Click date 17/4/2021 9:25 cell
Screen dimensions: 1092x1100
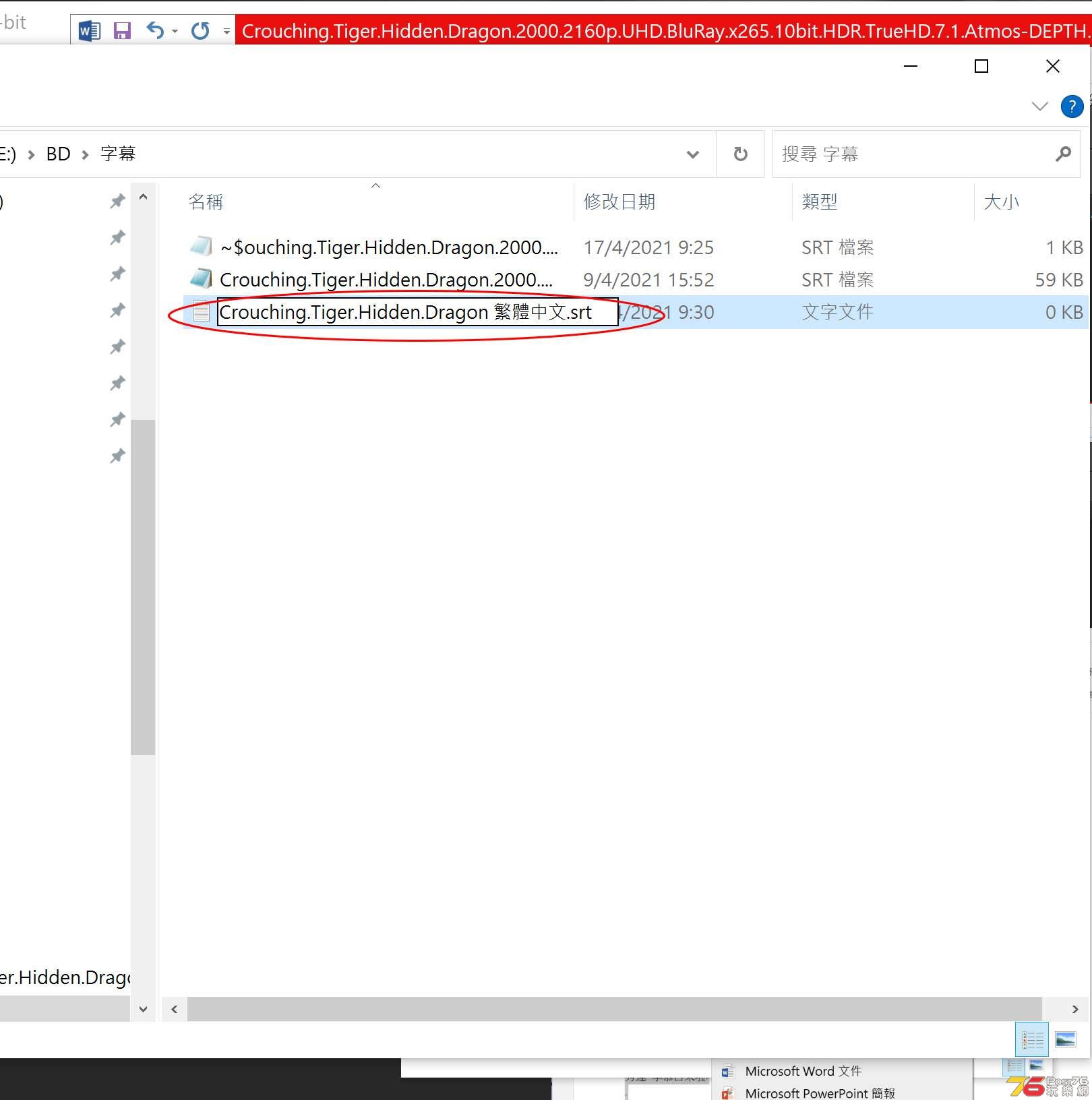click(x=648, y=247)
